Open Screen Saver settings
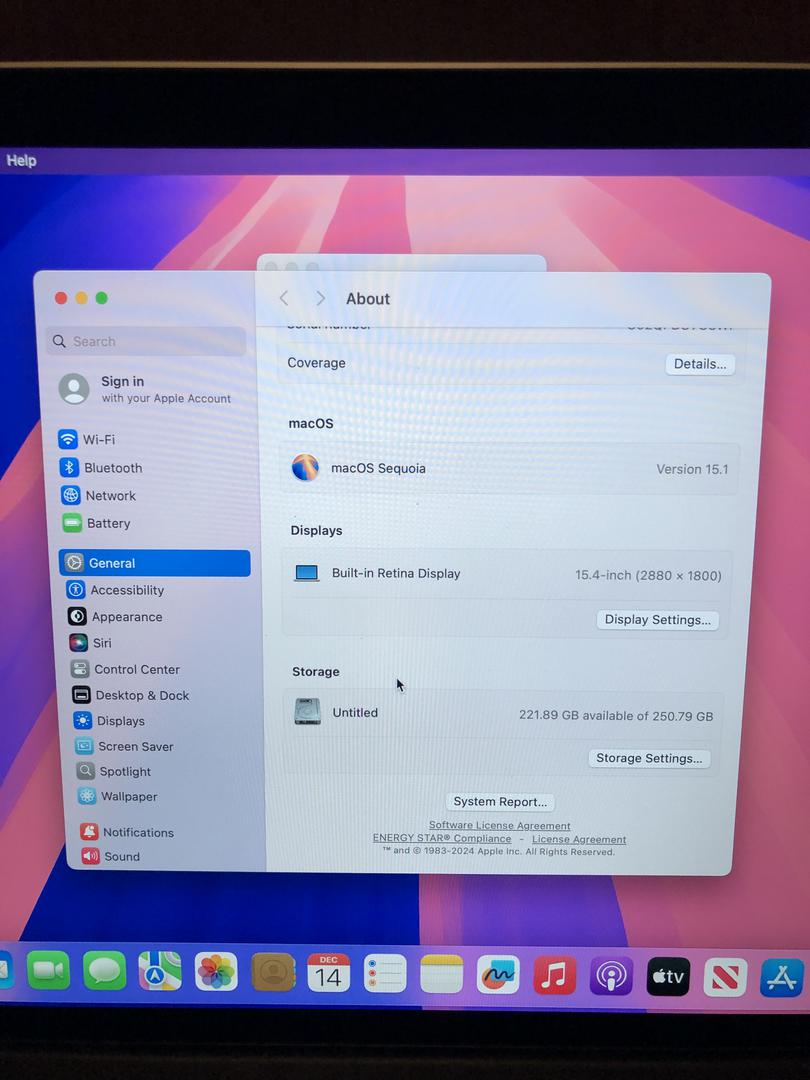The height and width of the screenshot is (1080, 810). coord(124,746)
